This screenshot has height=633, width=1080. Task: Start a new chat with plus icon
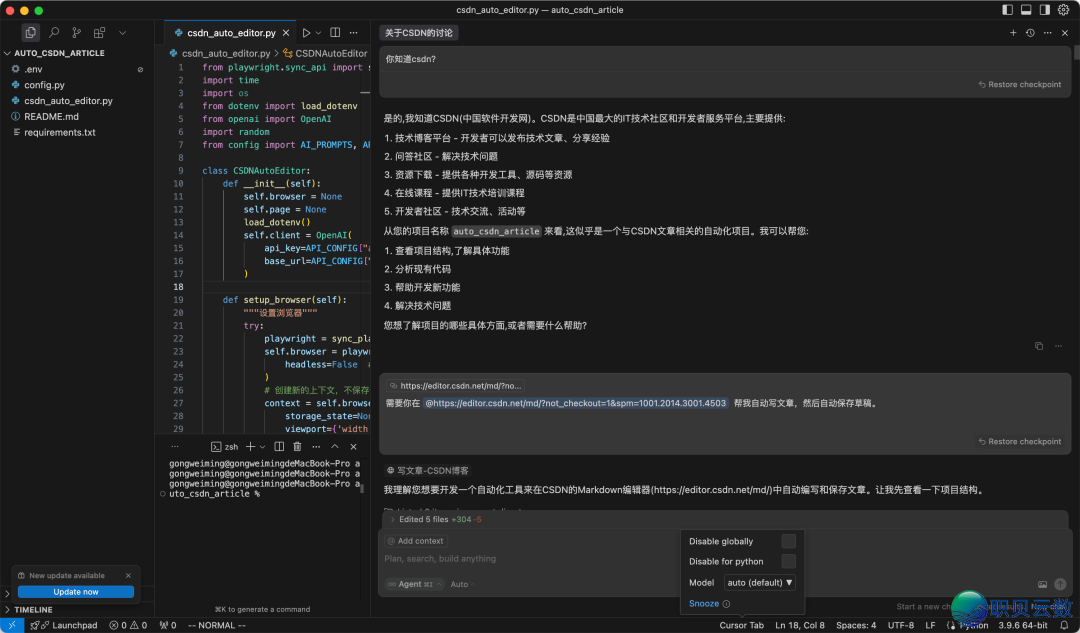[1013, 33]
